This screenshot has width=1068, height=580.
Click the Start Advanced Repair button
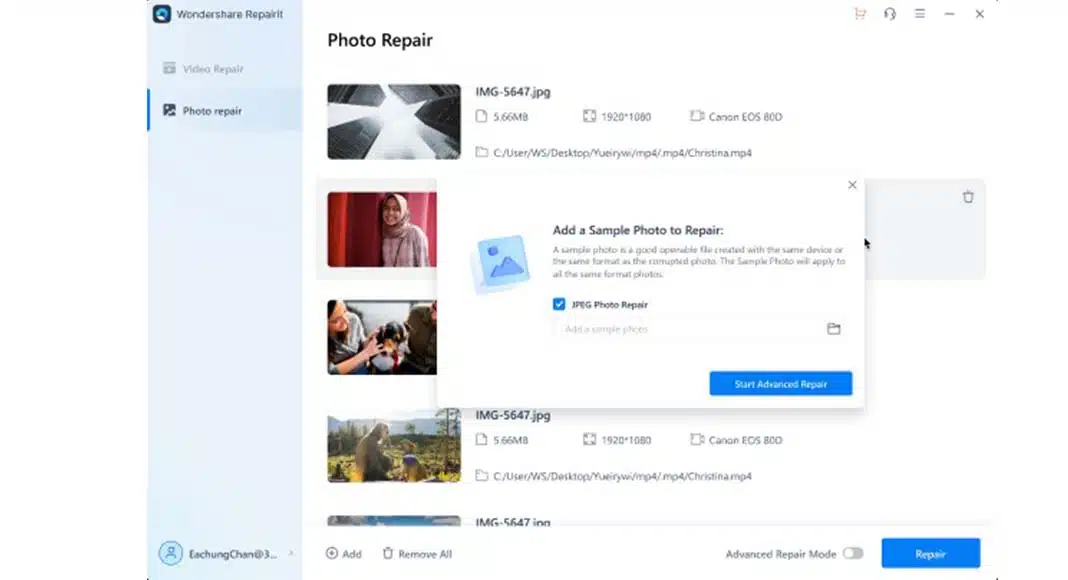point(781,383)
